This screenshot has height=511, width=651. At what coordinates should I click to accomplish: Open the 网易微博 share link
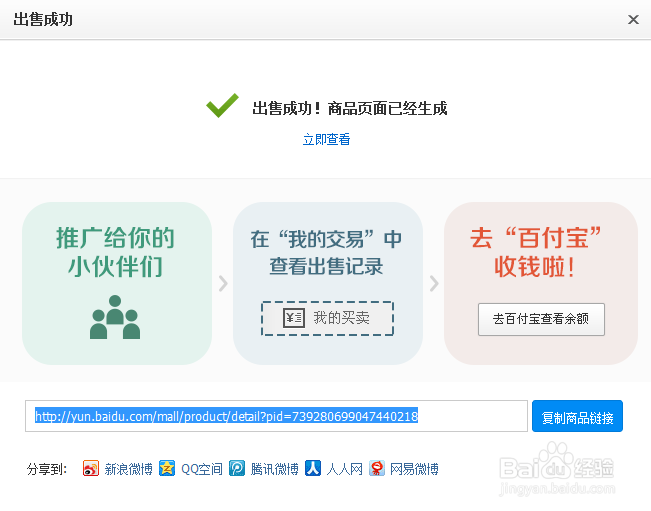(x=414, y=469)
